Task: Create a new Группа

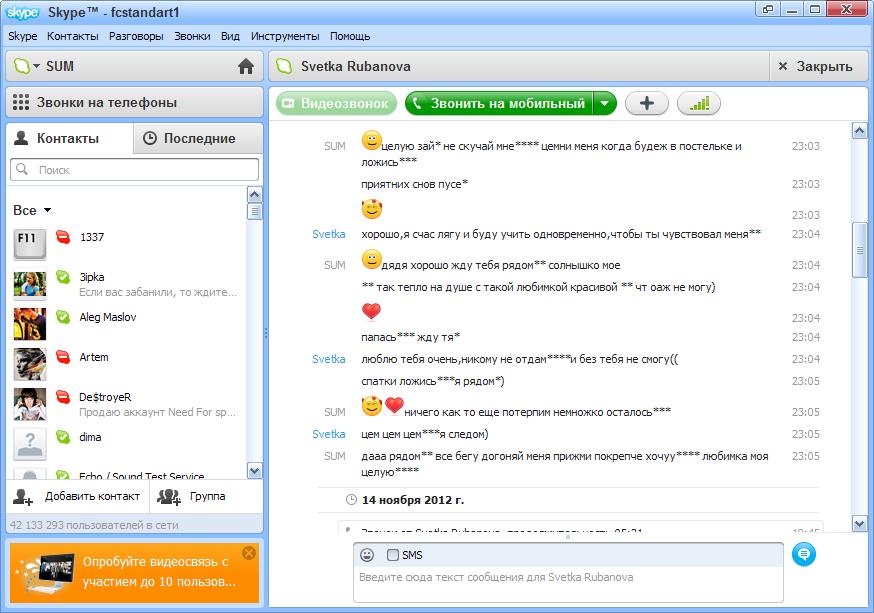Action: coord(192,497)
